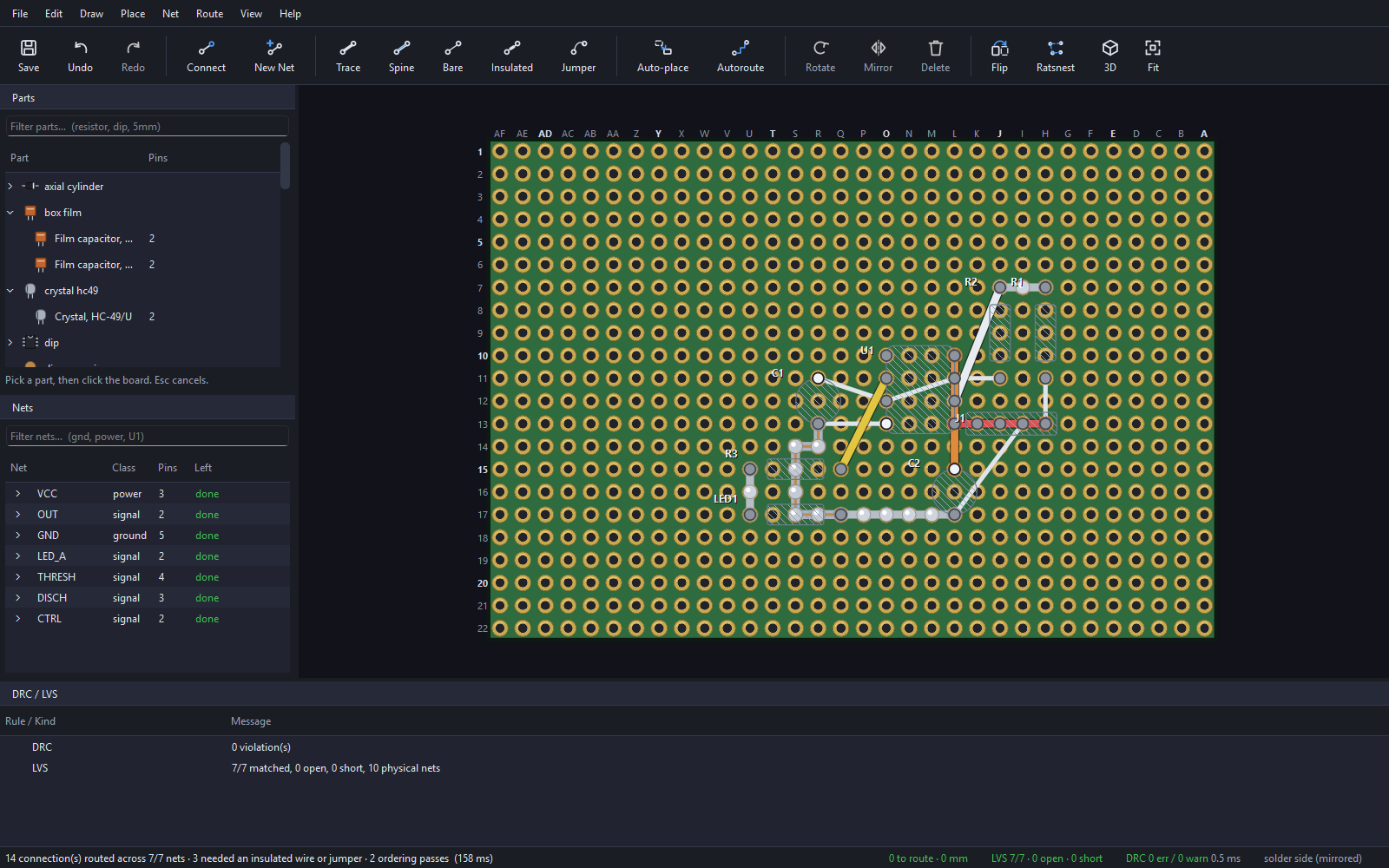The height and width of the screenshot is (868, 1389).
Task: Expand the DISCH net row
Action: (17, 598)
